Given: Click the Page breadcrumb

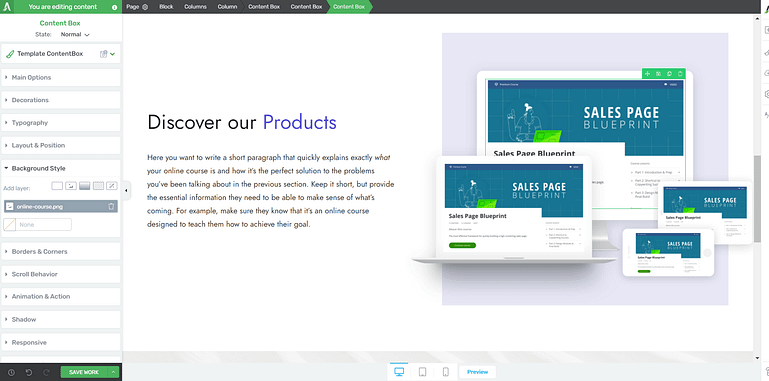Looking at the screenshot, I should coord(132,7).
